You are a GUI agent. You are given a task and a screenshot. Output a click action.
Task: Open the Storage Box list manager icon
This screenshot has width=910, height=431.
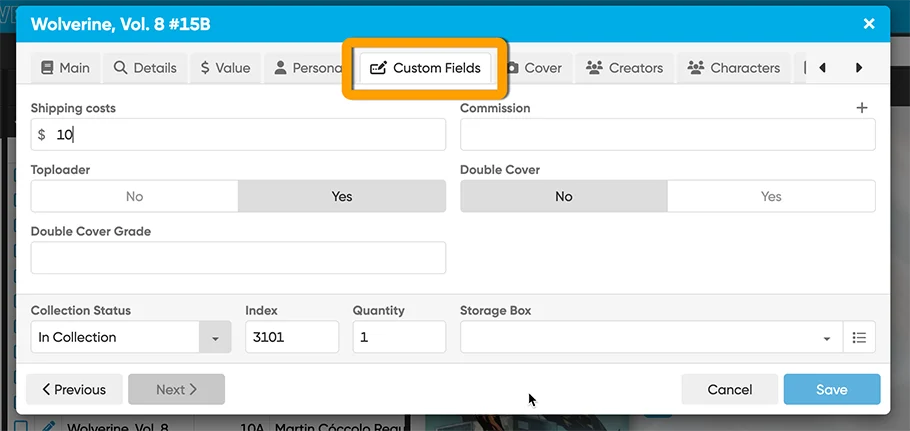tap(859, 338)
